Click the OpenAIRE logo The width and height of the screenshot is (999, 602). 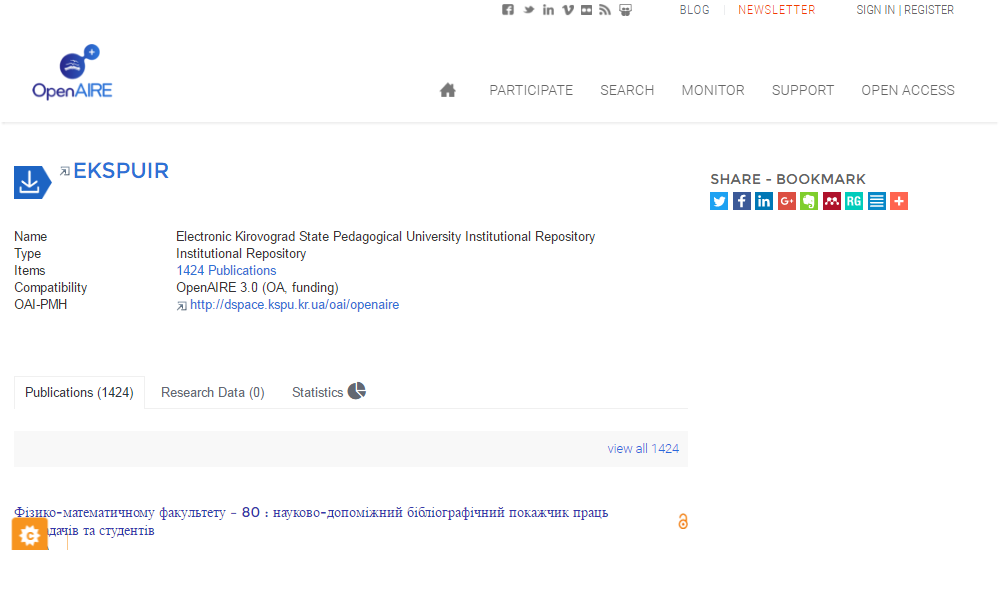click(72, 73)
